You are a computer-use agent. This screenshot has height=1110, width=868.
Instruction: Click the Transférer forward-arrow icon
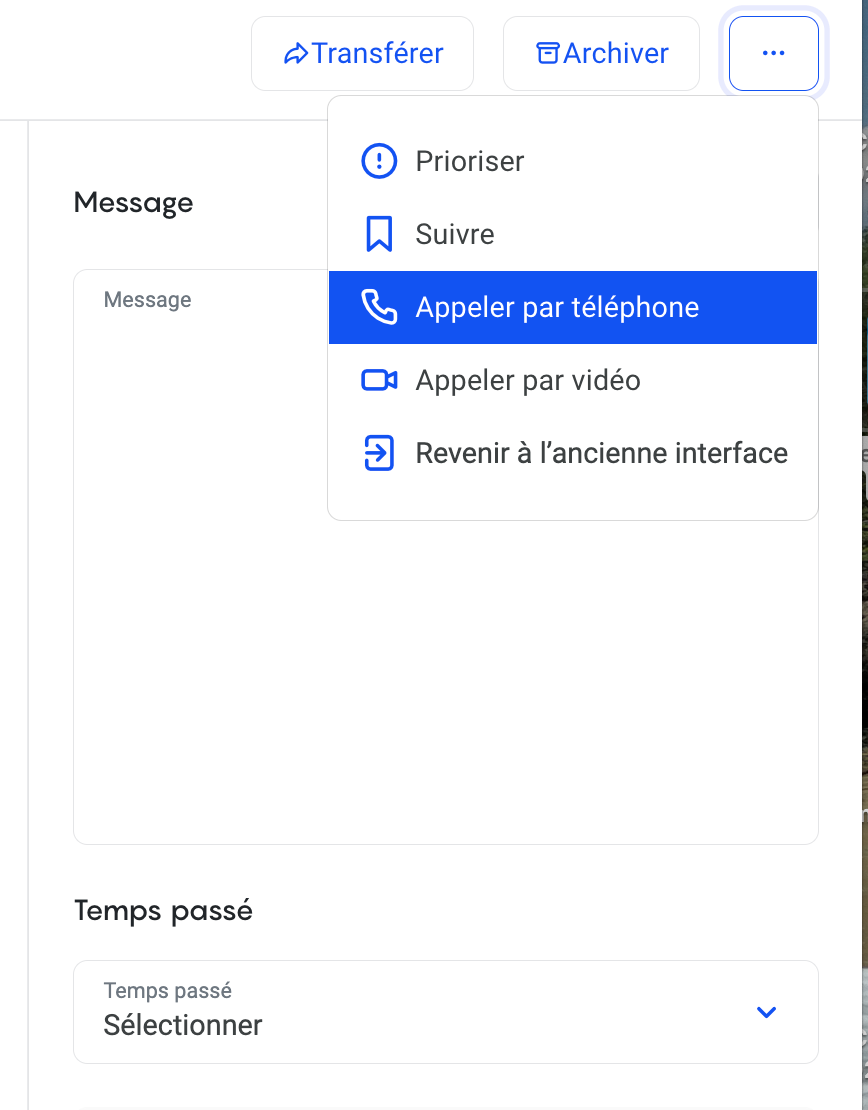(296, 54)
